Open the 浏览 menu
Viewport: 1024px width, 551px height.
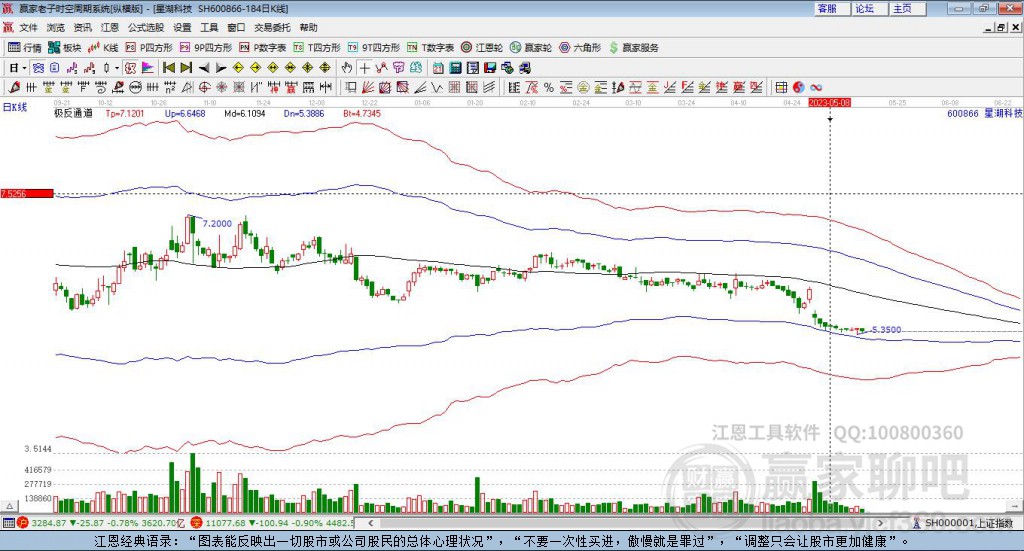56,27
